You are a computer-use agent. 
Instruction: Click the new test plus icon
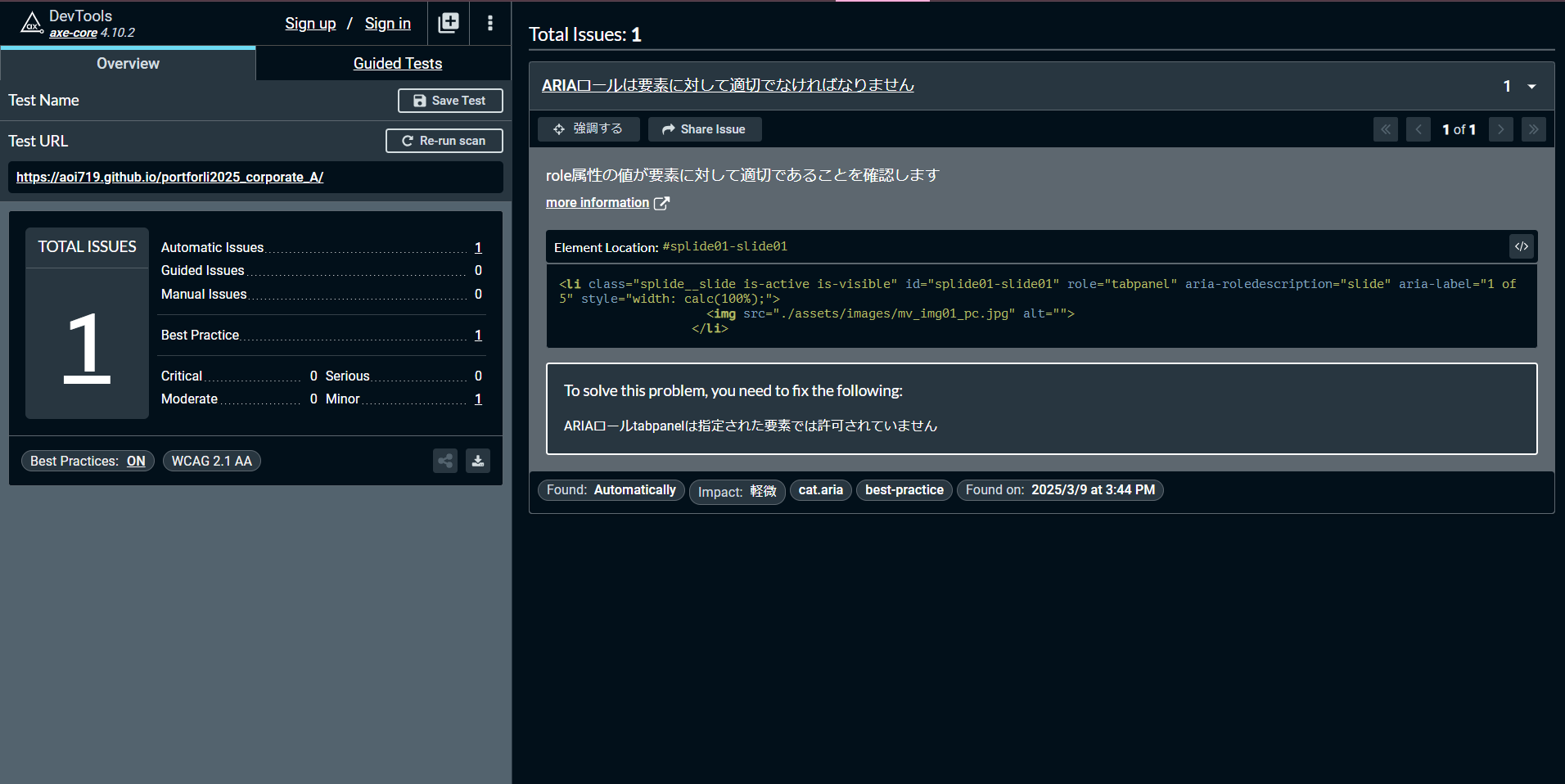pyautogui.click(x=449, y=23)
